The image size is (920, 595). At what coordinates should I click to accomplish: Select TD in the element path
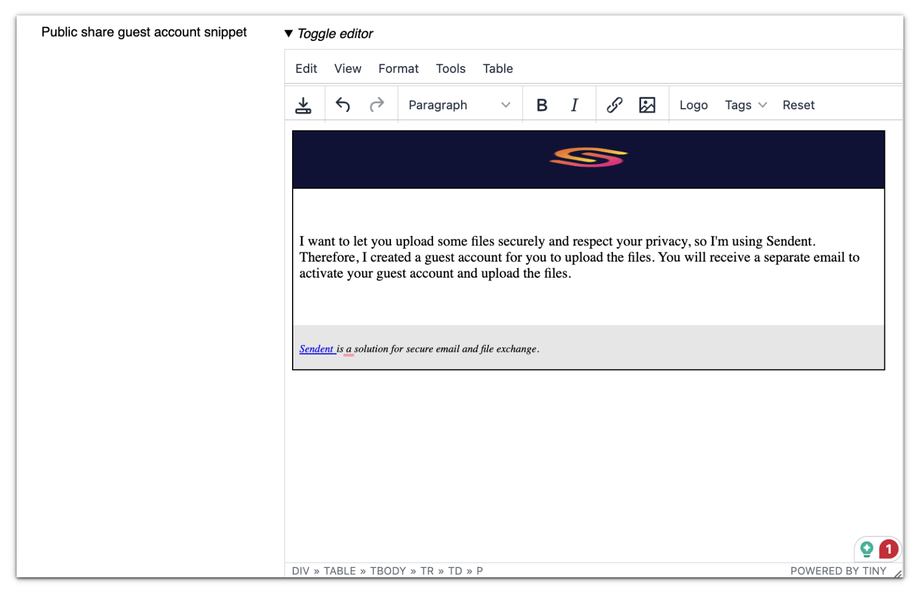(455, 571)
